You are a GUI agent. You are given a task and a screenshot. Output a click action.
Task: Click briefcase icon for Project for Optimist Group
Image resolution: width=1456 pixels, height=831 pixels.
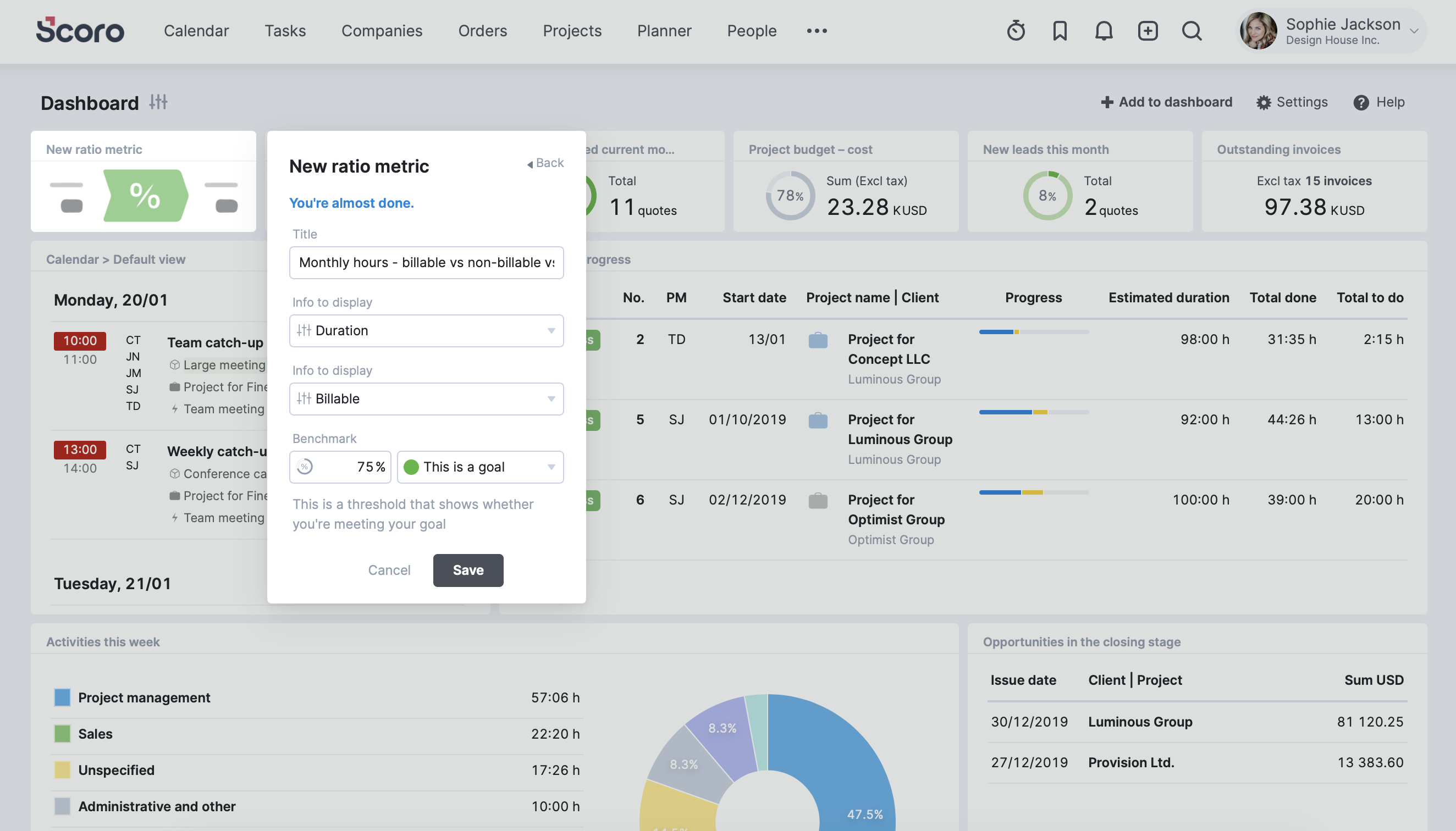(818, 501)
